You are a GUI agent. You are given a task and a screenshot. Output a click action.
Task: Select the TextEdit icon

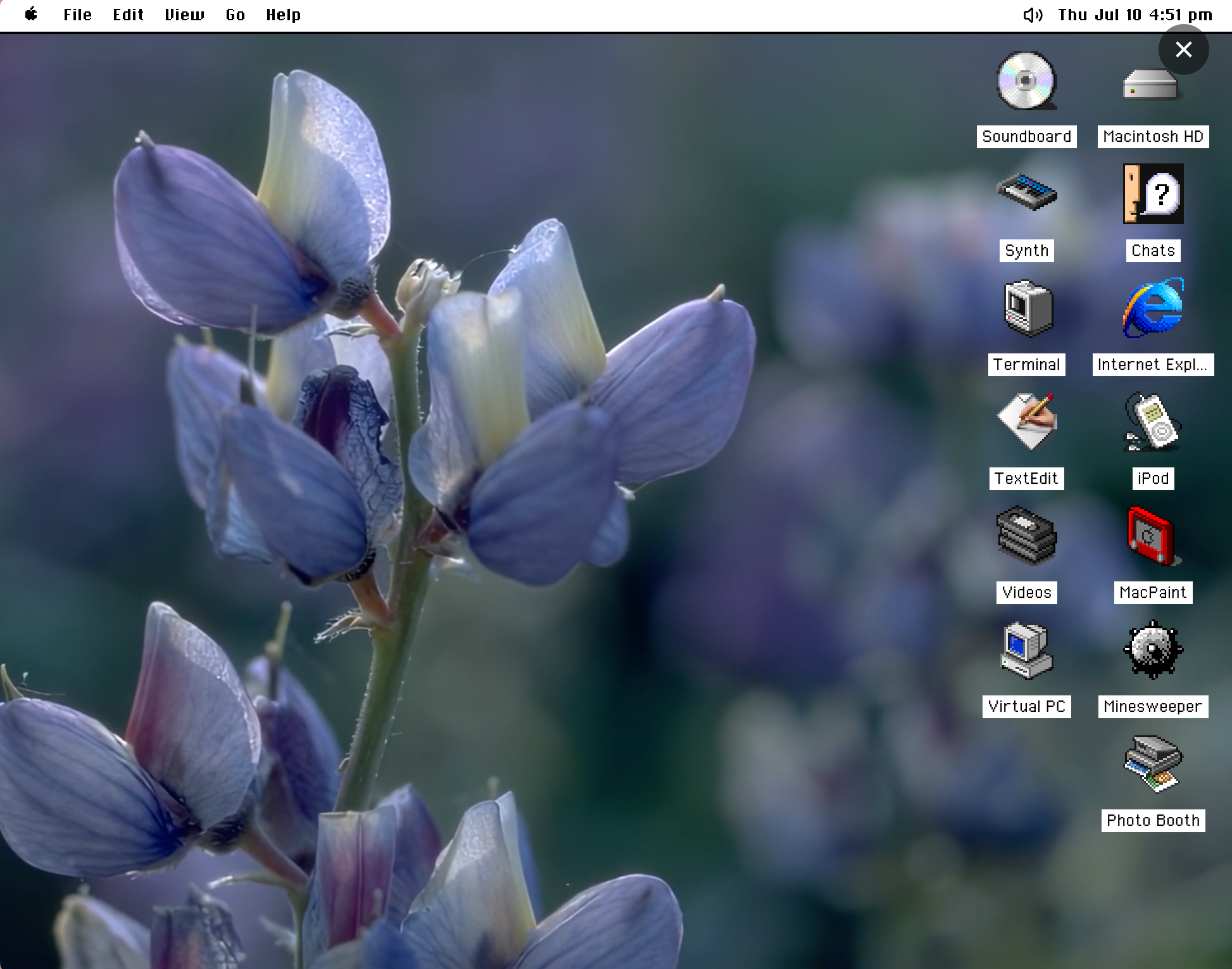pos(1027,422)
